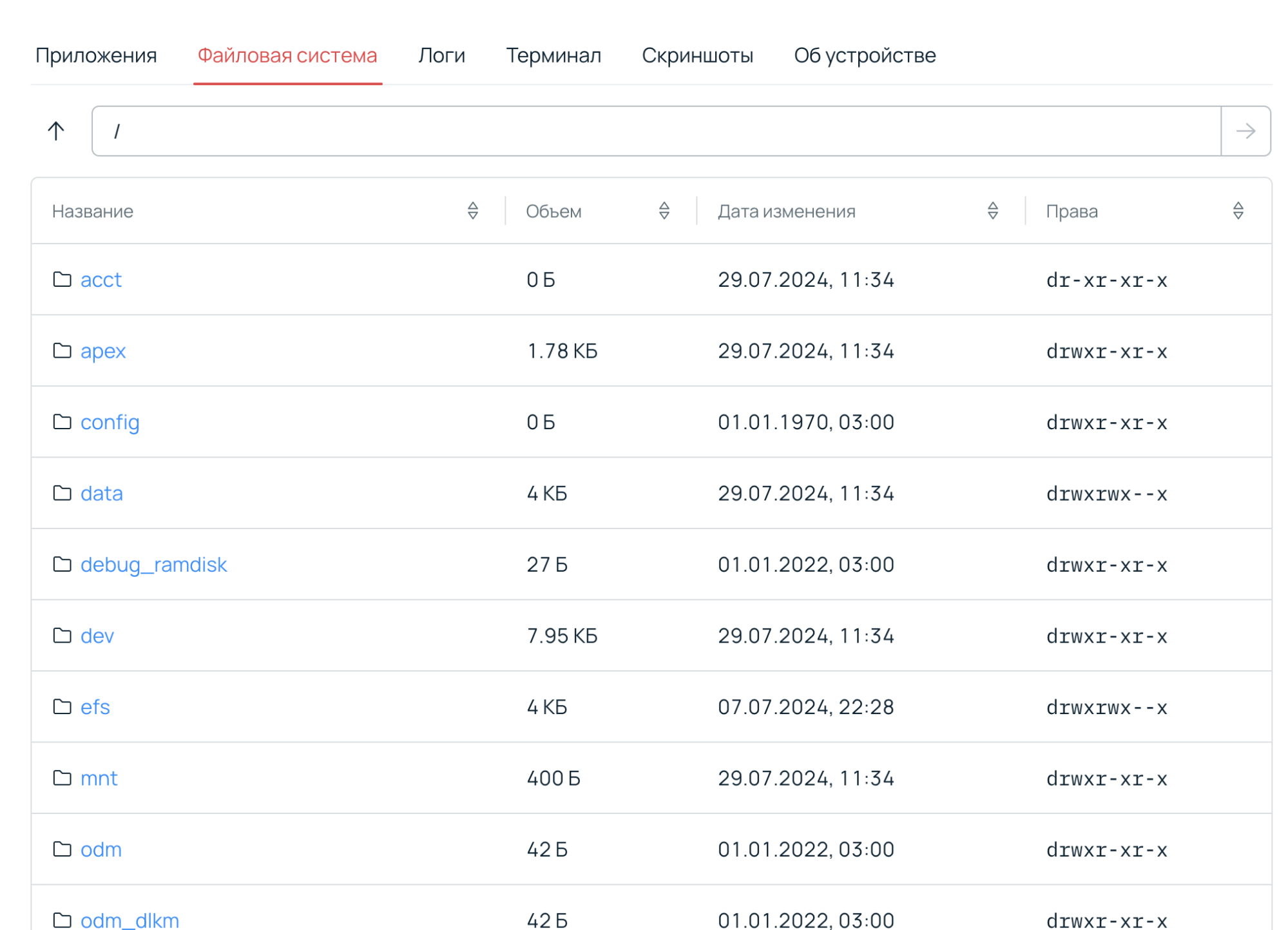This screenshot has height=930, width=1288.
Task: Select the Об устройстве tab
Action: point(864,55)
